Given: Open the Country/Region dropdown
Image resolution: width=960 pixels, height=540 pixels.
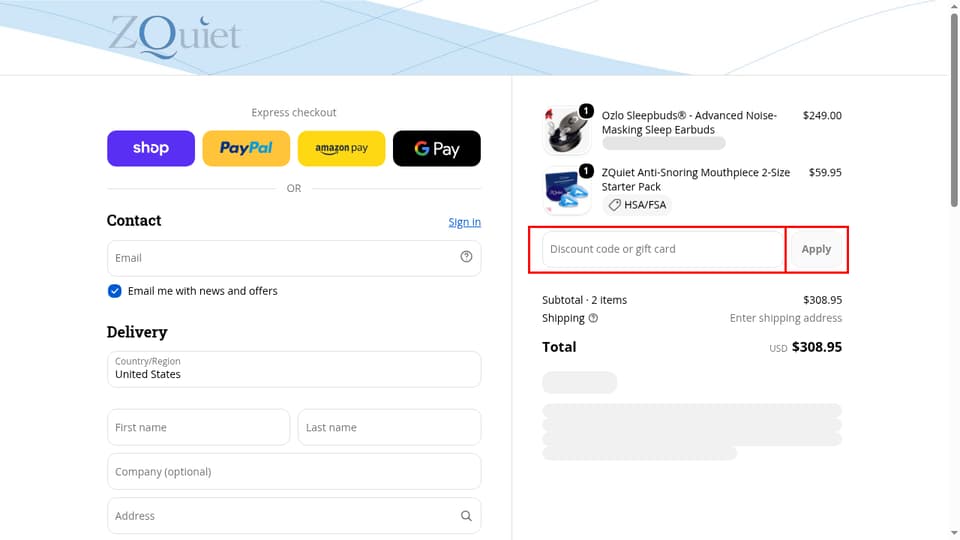Looking at the screenshot, I should 294,369.
